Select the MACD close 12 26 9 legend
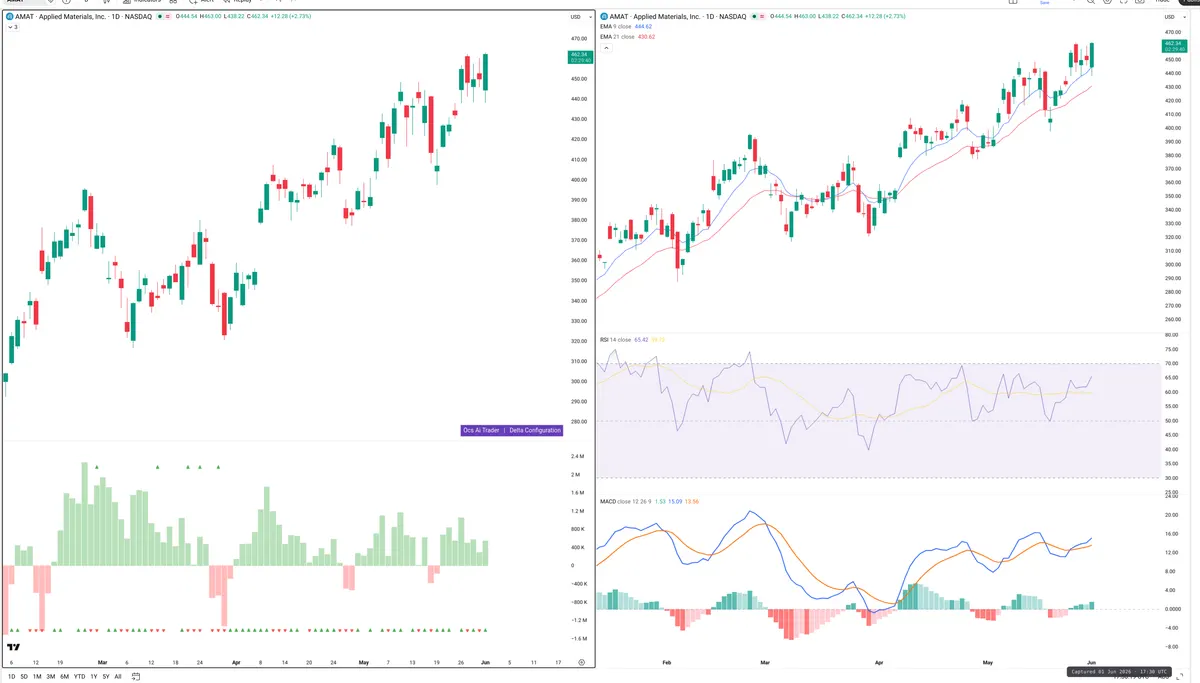 (626, 501)
